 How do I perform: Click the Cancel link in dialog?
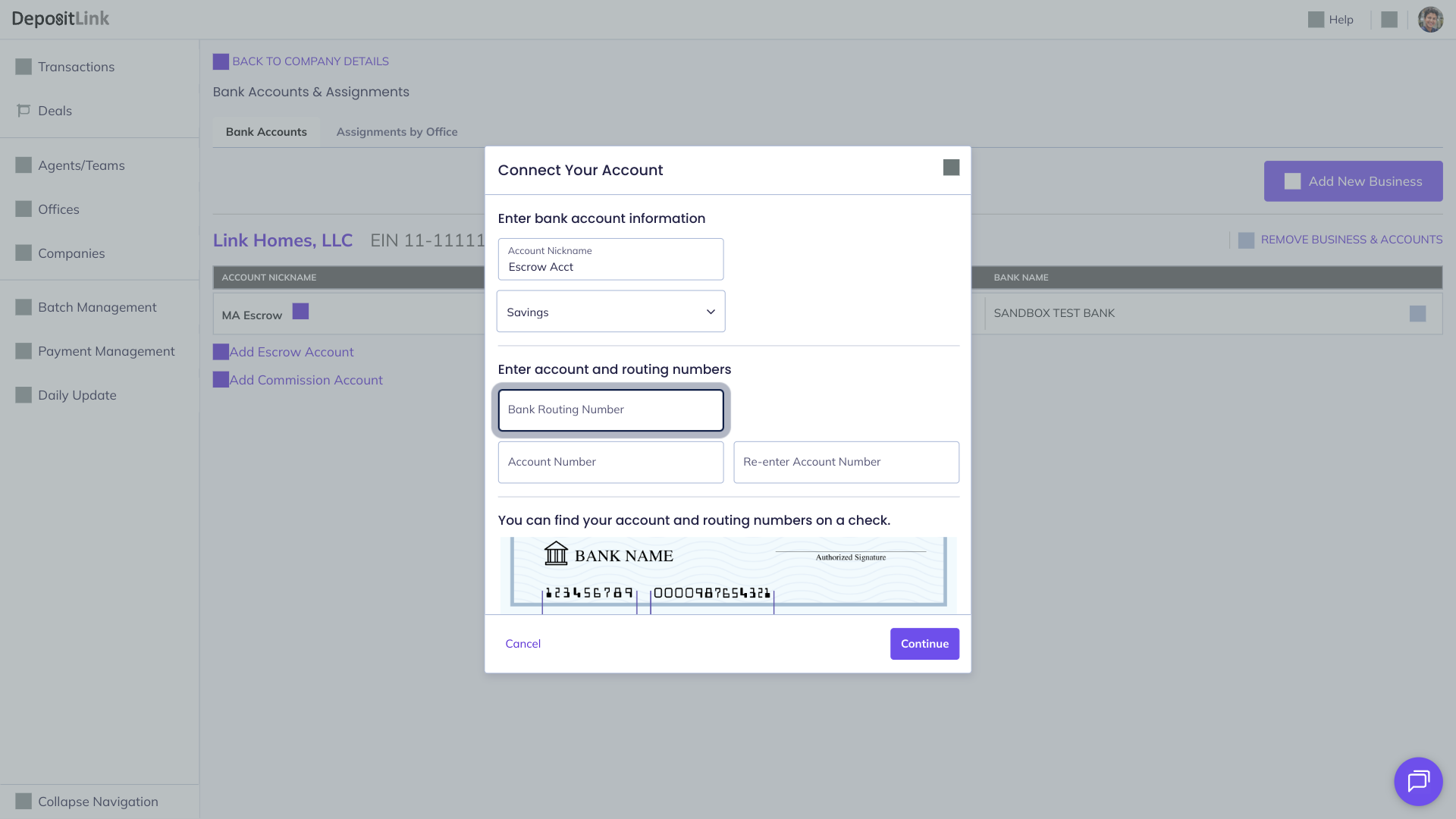(x=522, y=644)
